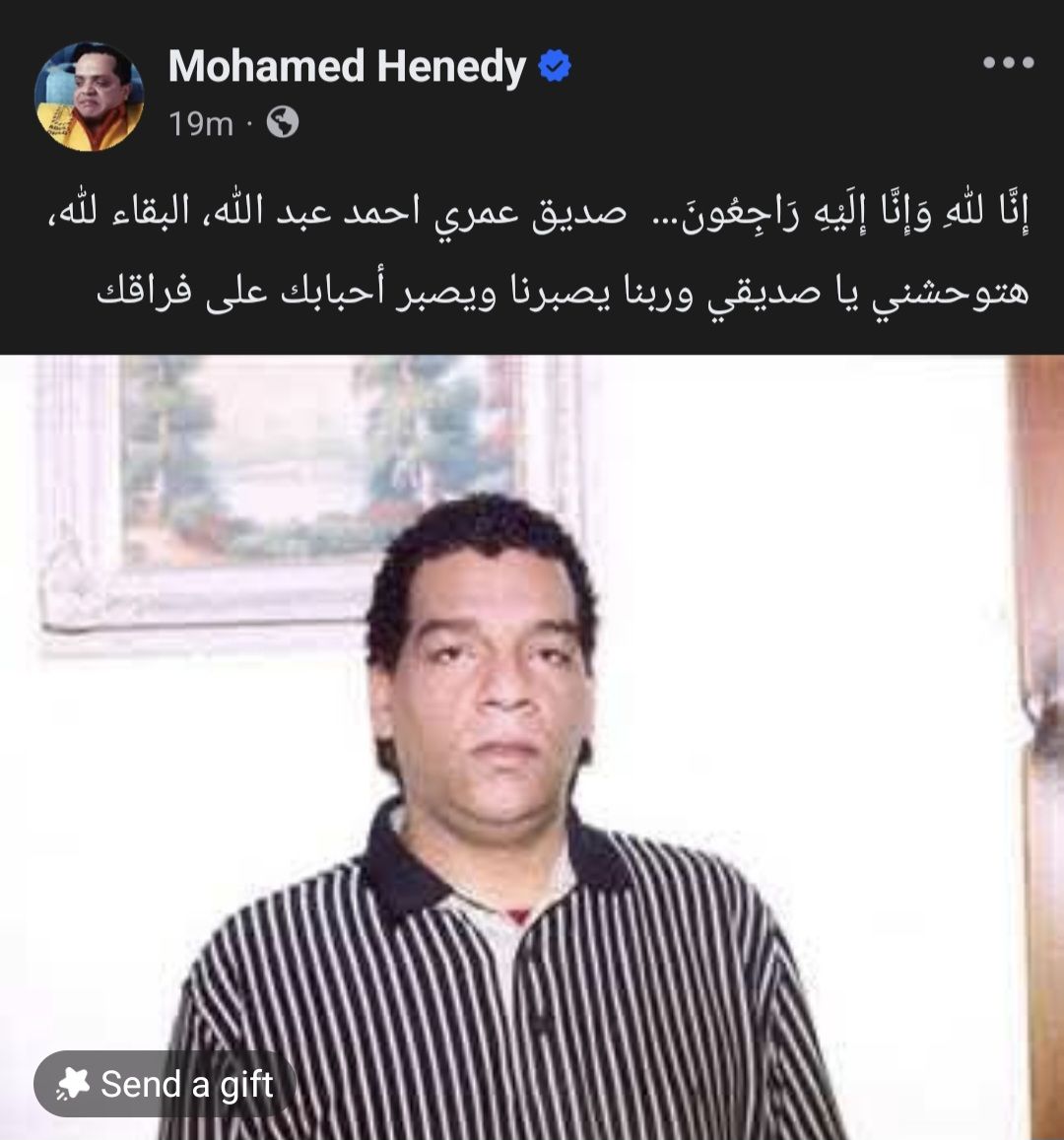
Task: Tap the Send a gift button
Action: [x=165, y=1084]
